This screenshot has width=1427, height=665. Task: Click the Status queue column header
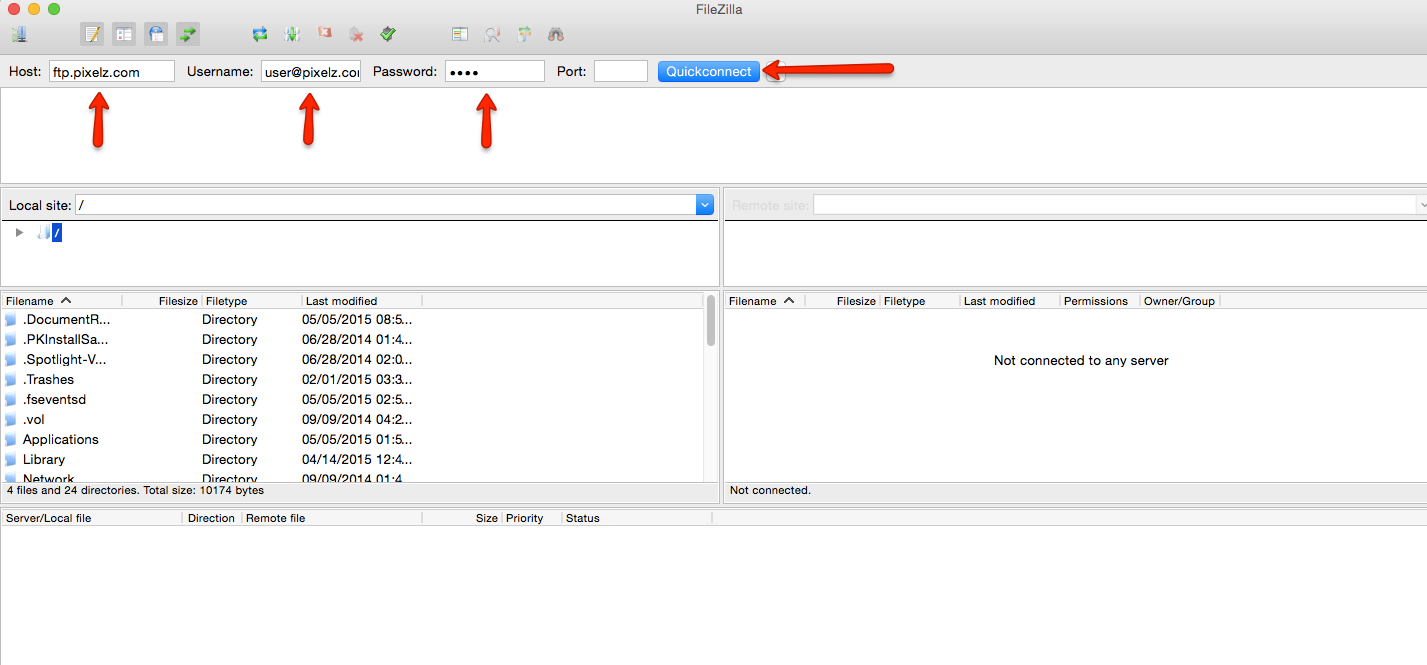click(637, 518)
